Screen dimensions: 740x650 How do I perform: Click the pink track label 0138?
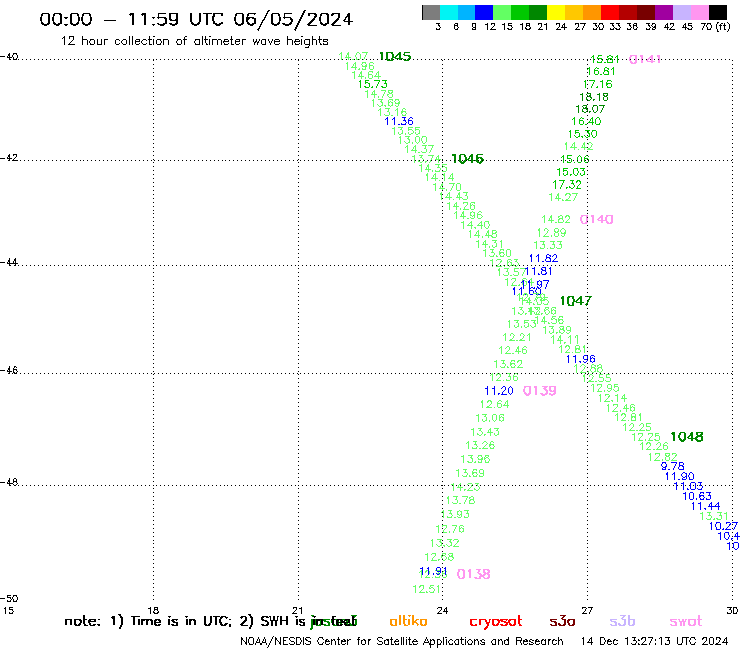(473, 574)
